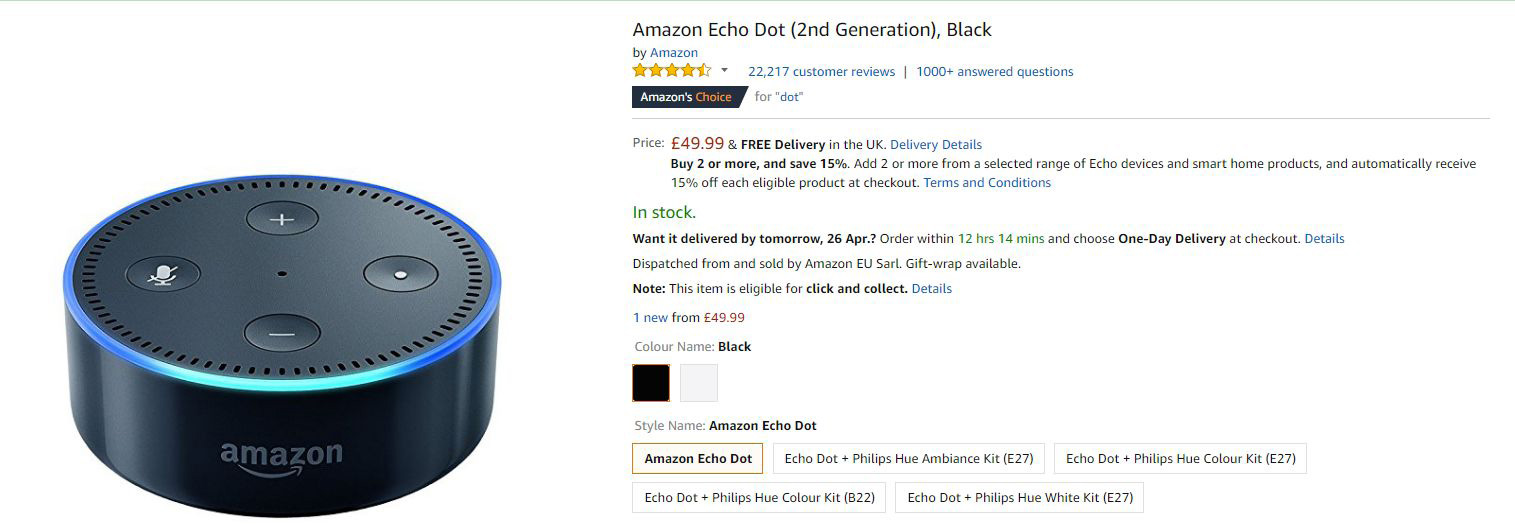Choose Echo Dot + Philips Hue Colour Kit (B22)

[759, 497]
